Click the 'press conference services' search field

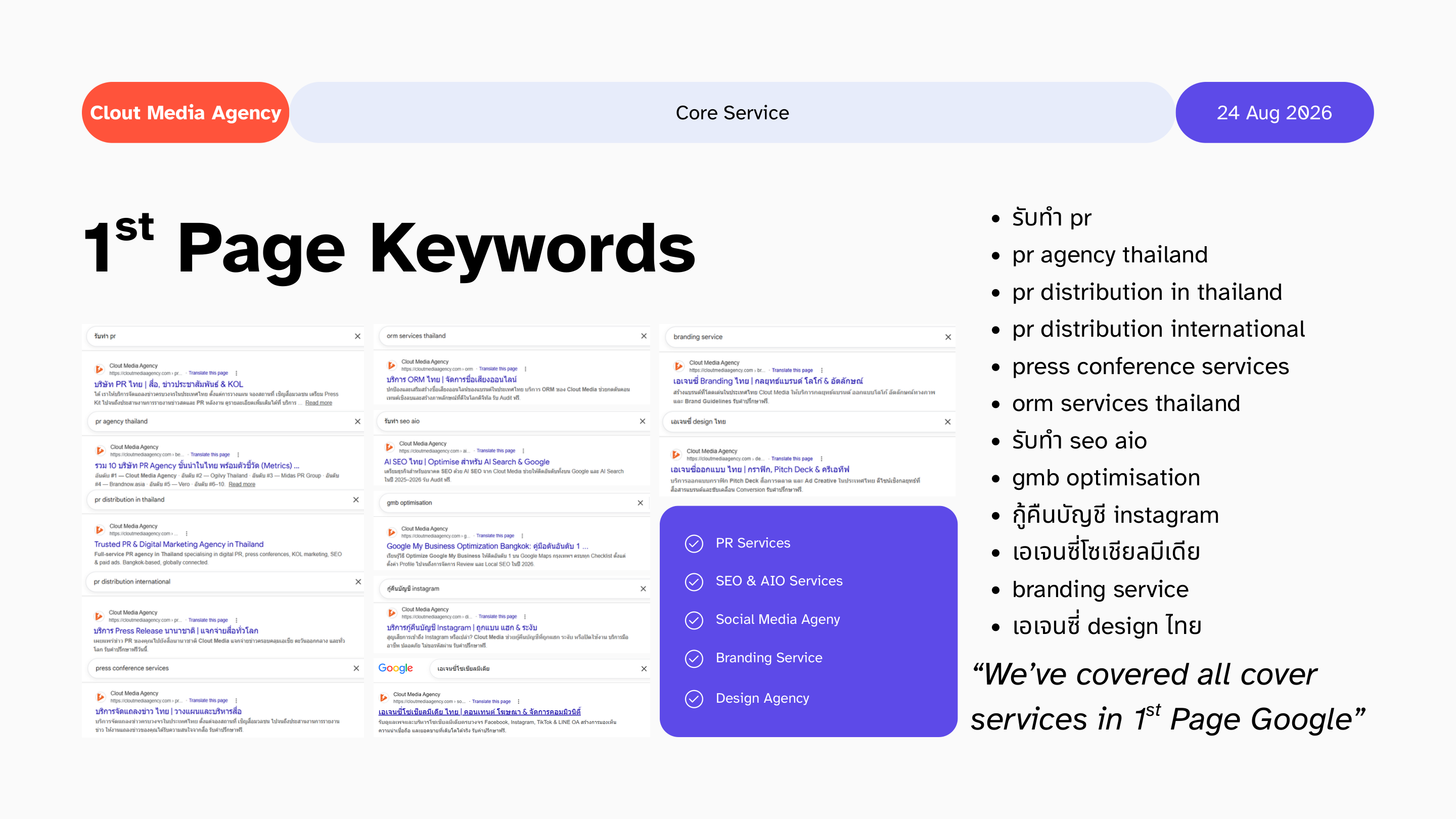point(226,668)
